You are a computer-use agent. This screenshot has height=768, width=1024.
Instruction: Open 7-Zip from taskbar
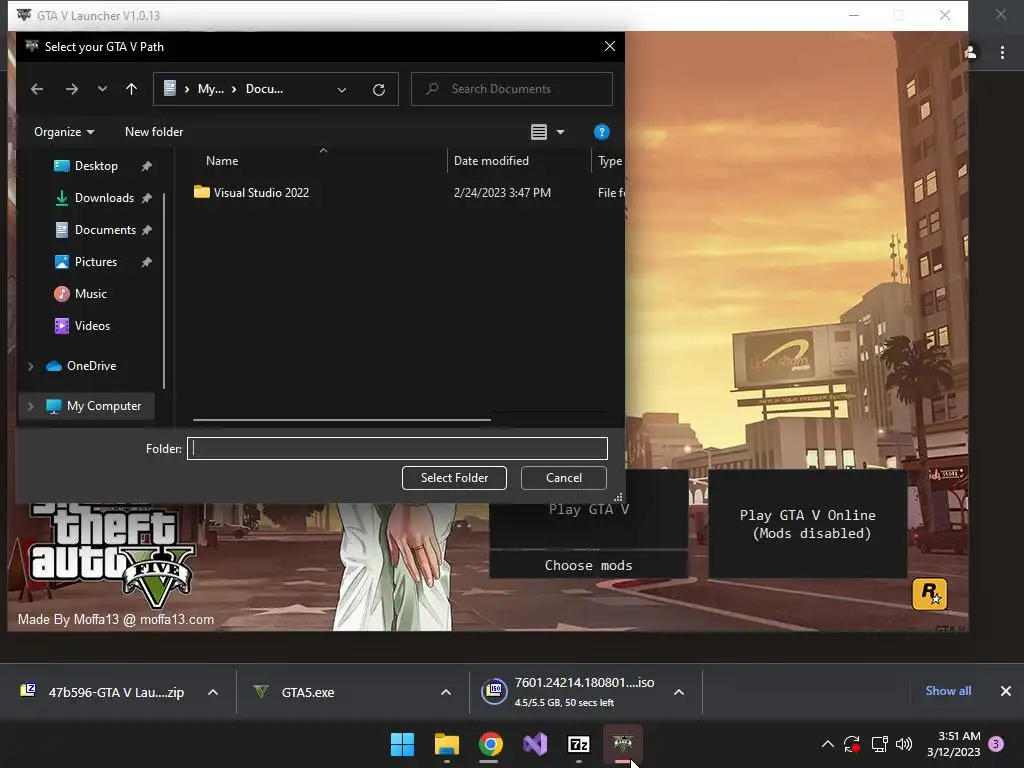click(579, 744)
